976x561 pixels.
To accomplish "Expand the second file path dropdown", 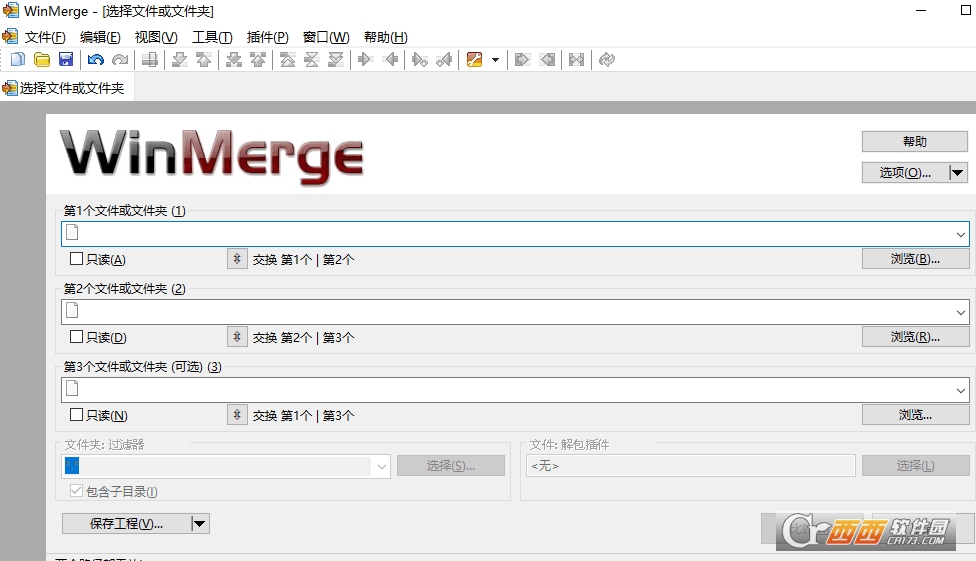I will point(960,313).
